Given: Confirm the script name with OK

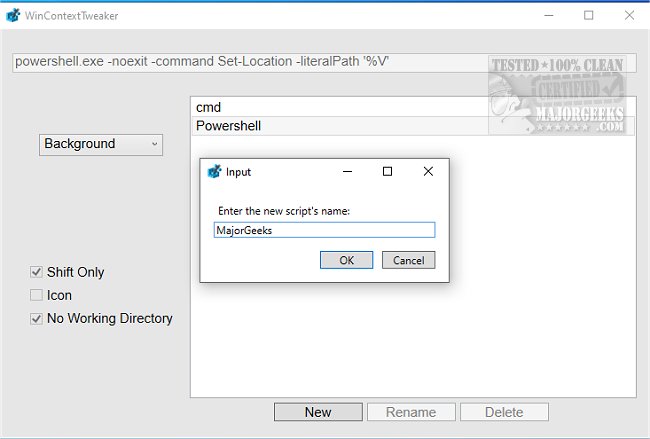Looking at the screenshot, I should click(x=346, y=260).
